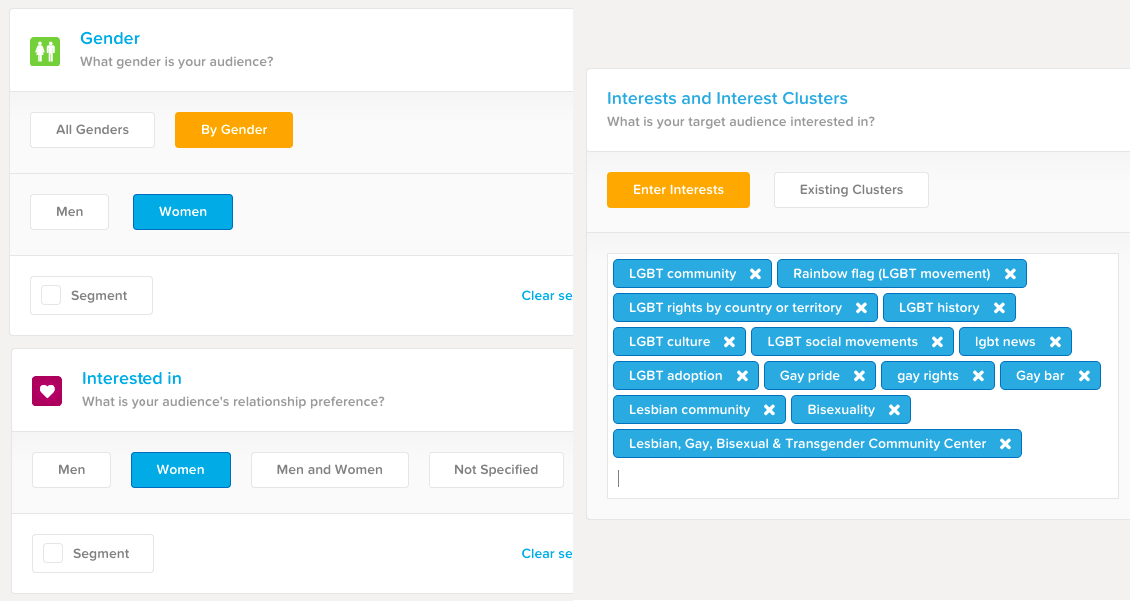Remove the Rainbow flag interest tag
This screenshot has height=601, width=1130.
pos(1010,274)
